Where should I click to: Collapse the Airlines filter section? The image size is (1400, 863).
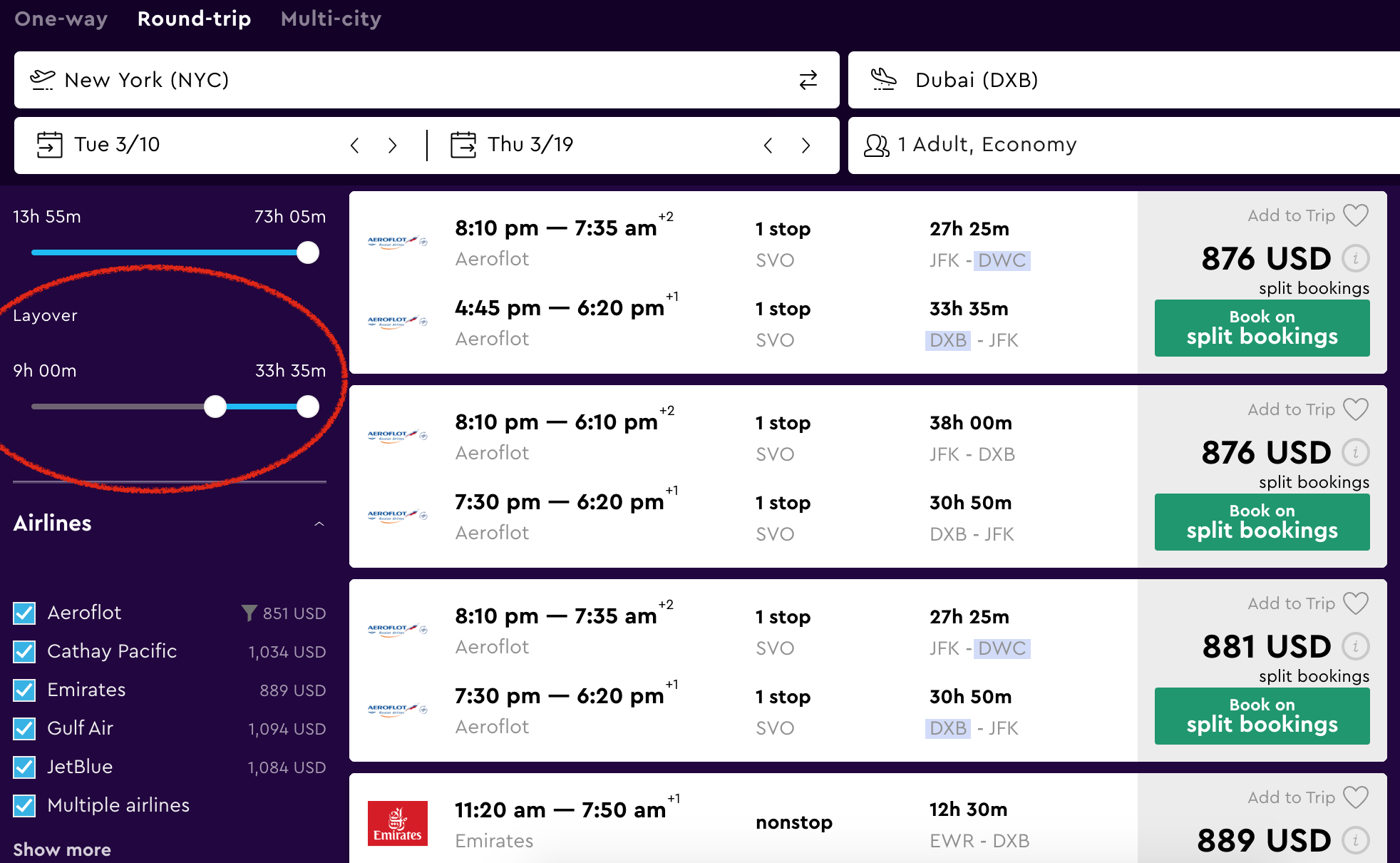(319, 524)
